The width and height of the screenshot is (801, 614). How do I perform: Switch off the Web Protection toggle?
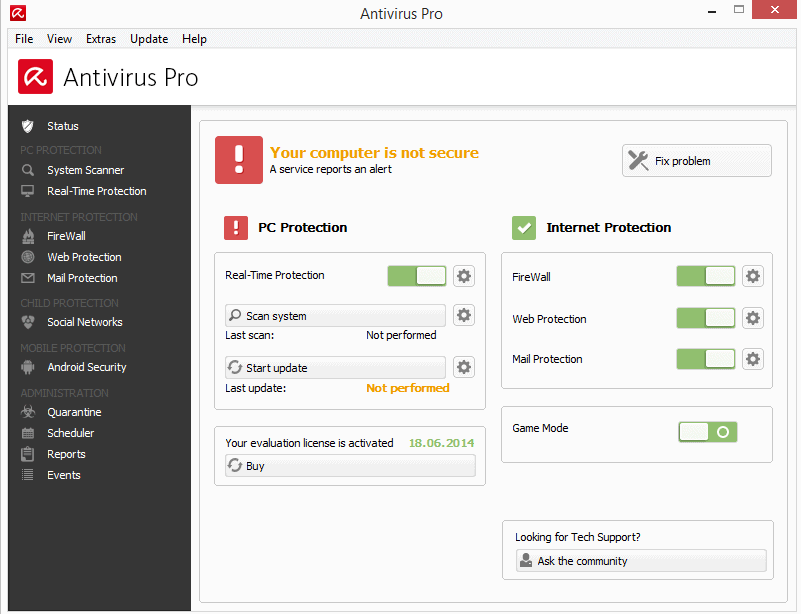pyautogui.click(x=706, y=318)
